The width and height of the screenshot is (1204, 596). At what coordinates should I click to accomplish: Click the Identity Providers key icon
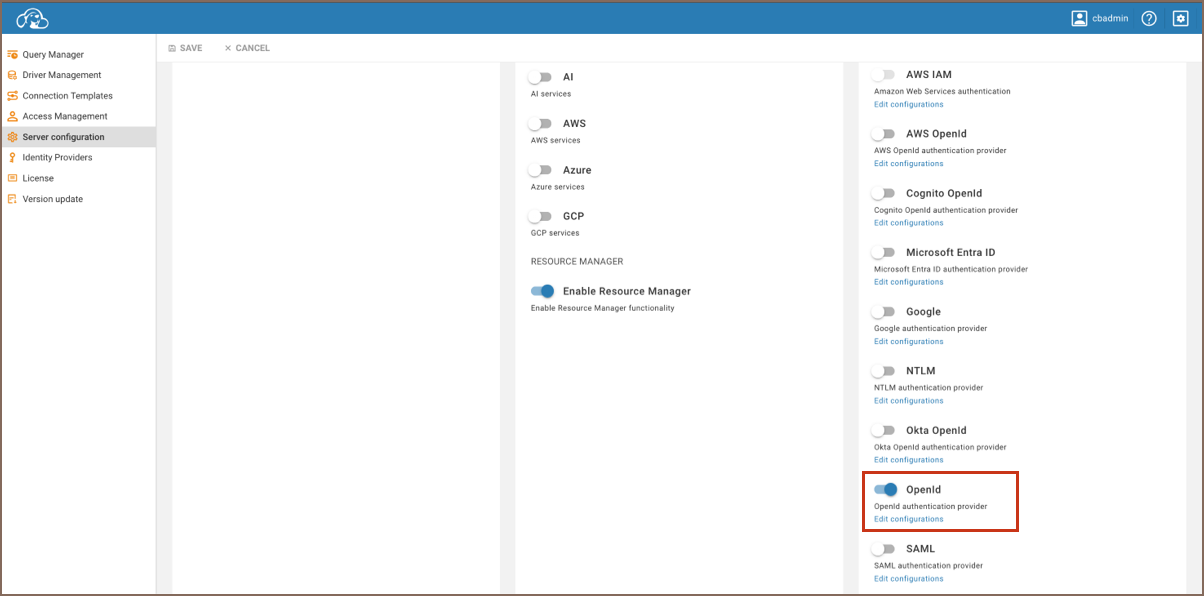[12, 158]
